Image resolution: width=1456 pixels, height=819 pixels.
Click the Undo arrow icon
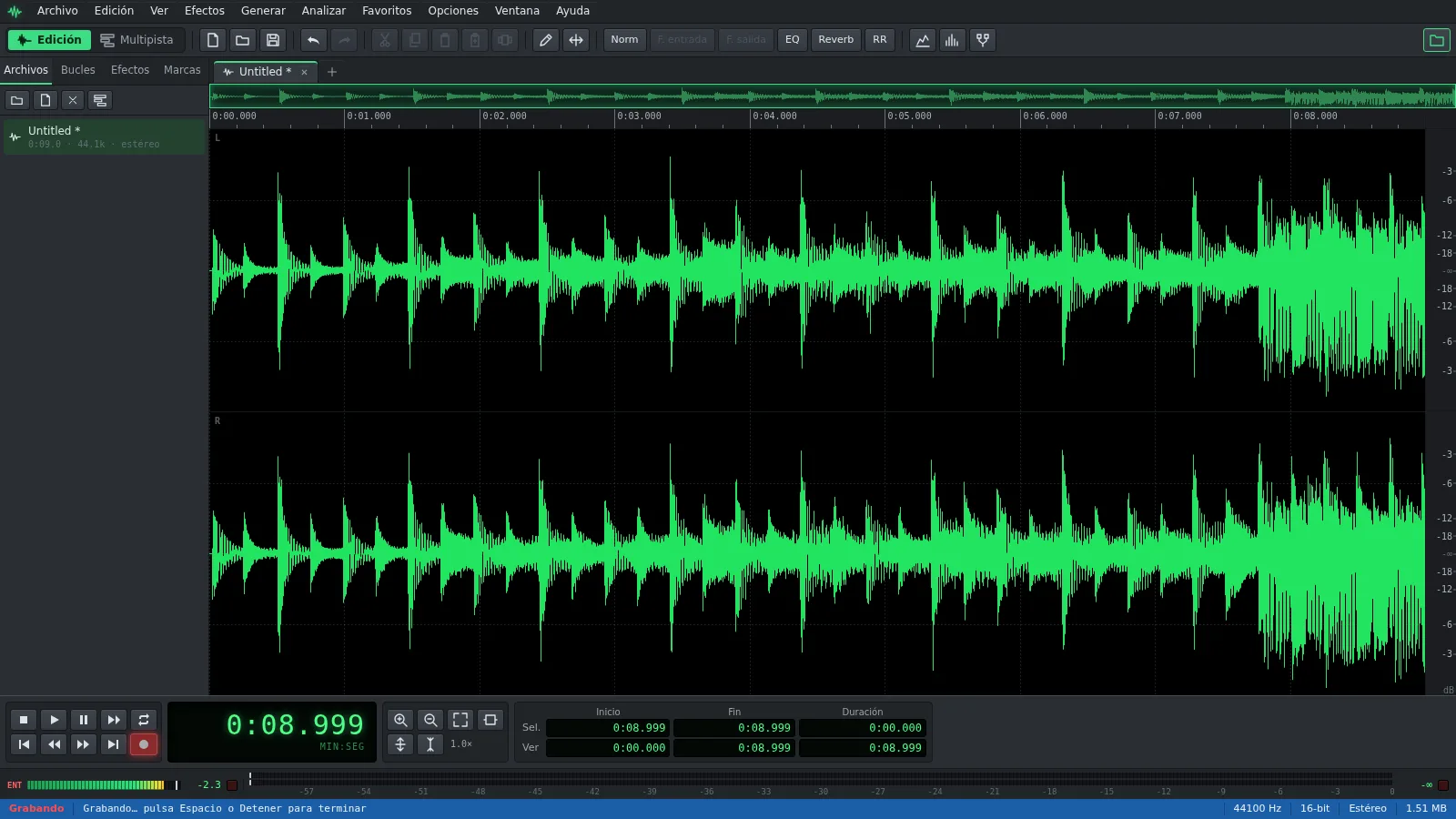point(313,40)
